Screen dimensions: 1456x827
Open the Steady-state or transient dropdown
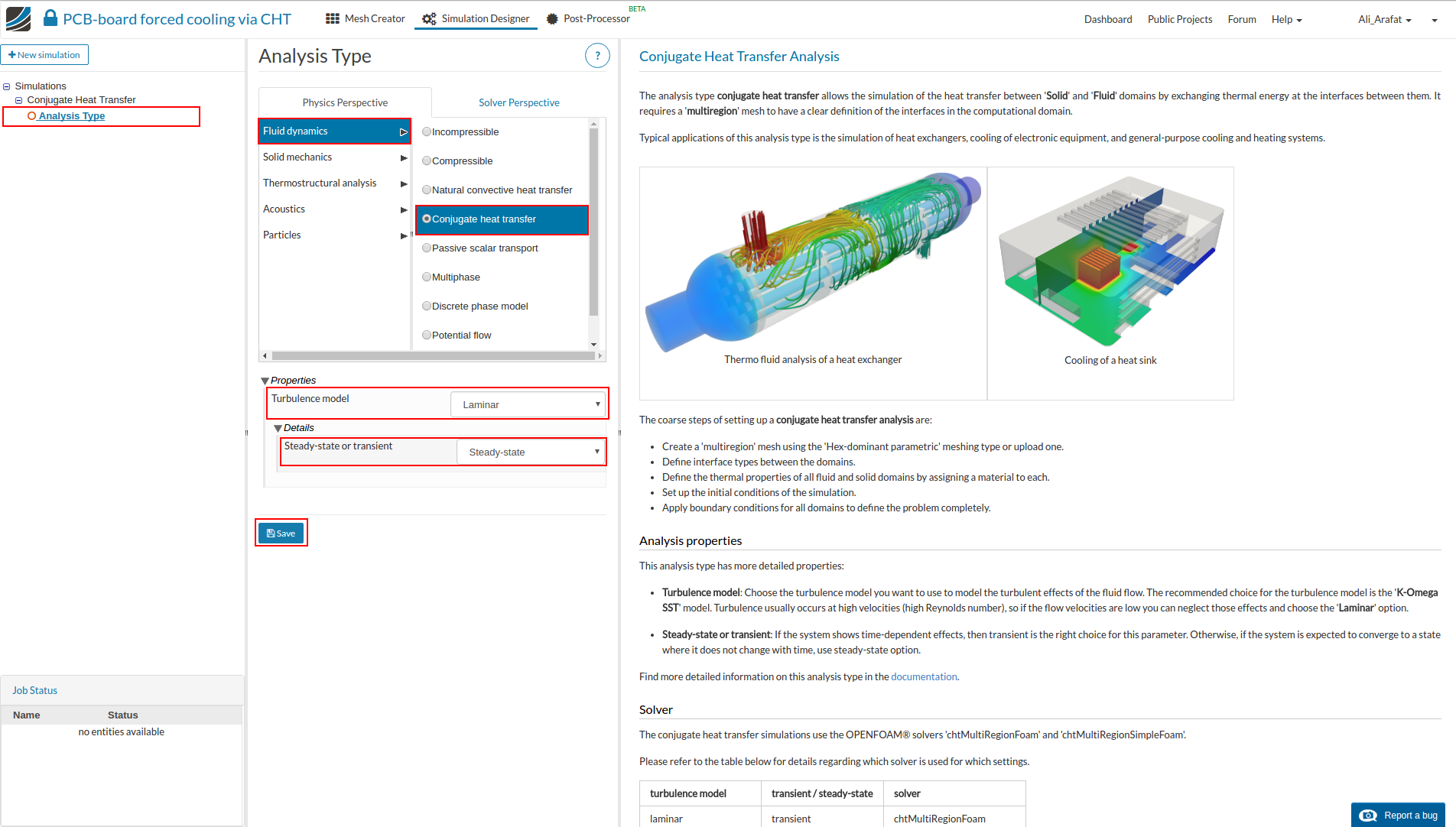531,452
